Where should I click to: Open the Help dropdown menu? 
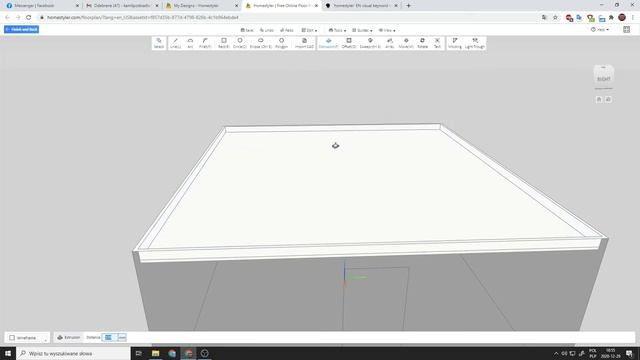coord(600,30)
